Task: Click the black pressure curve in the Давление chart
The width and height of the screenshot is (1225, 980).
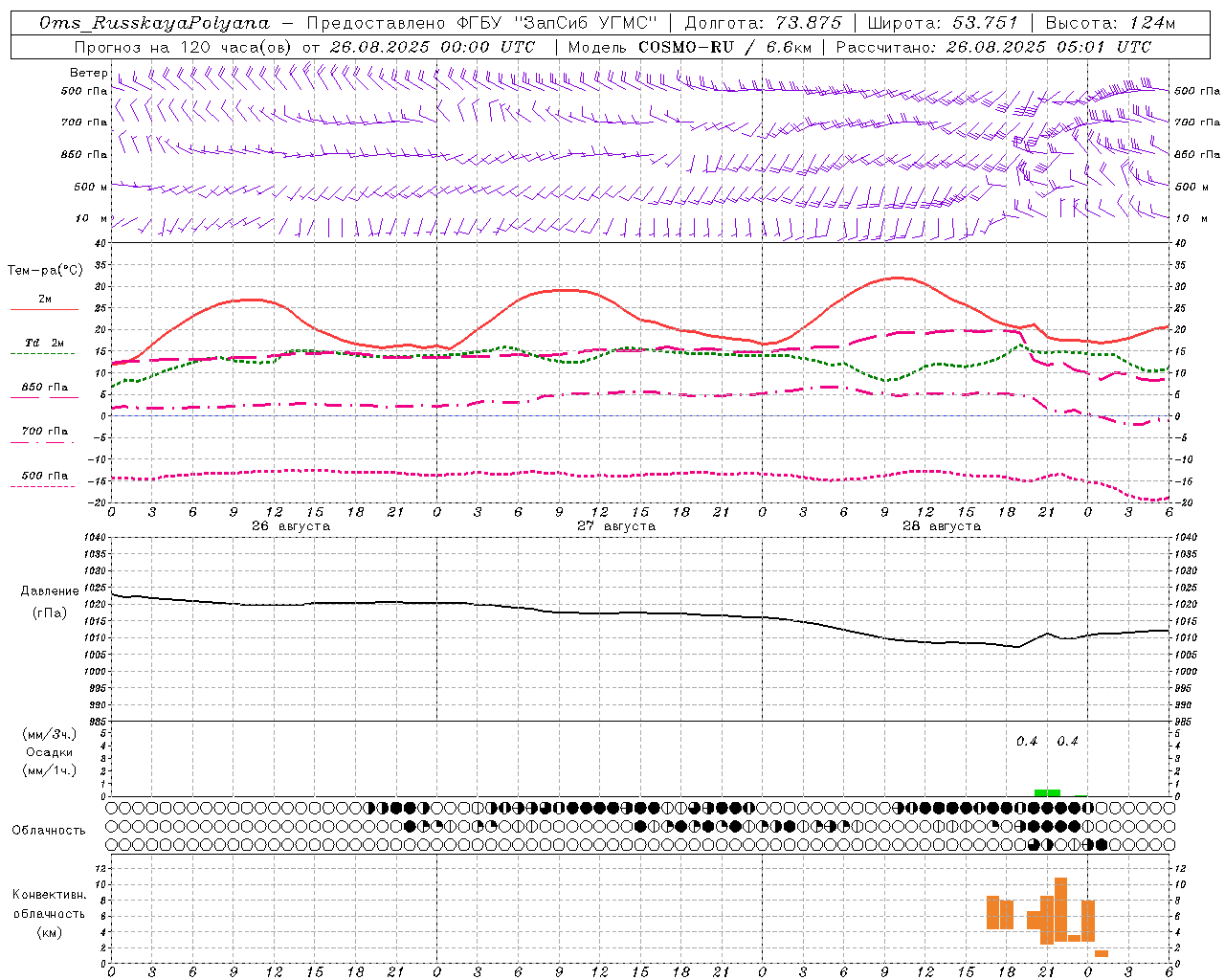Action: pos(639,613)
